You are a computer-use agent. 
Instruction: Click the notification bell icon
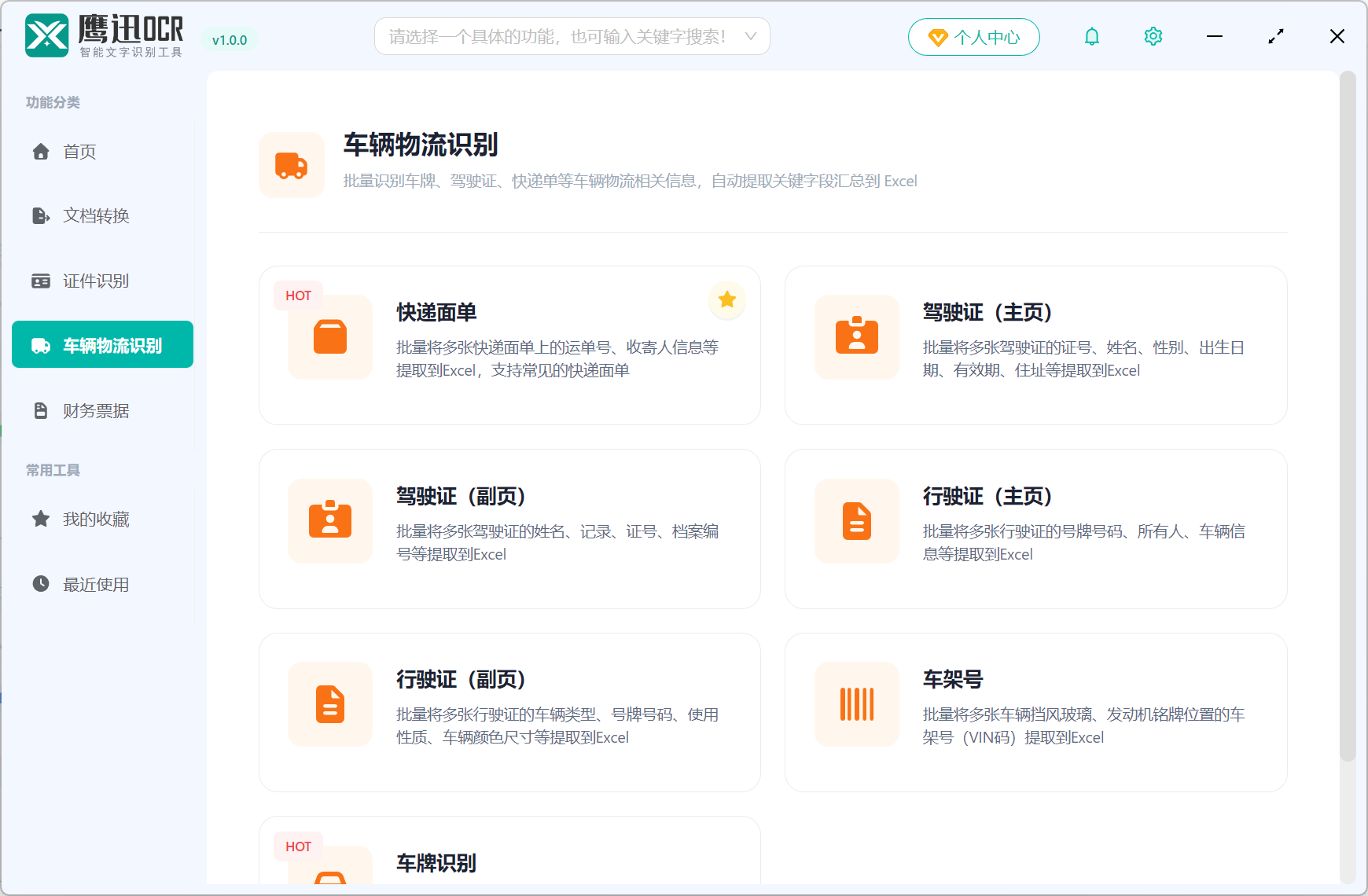pyautogui.click(x=1091, y=36)
